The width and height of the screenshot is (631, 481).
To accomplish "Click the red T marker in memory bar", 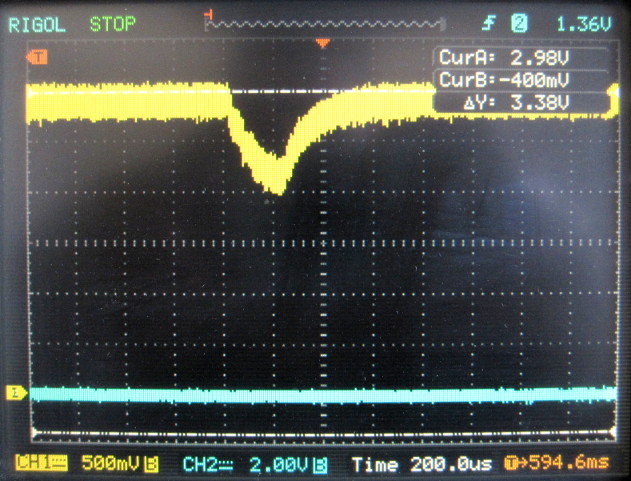I will (207, 13).
